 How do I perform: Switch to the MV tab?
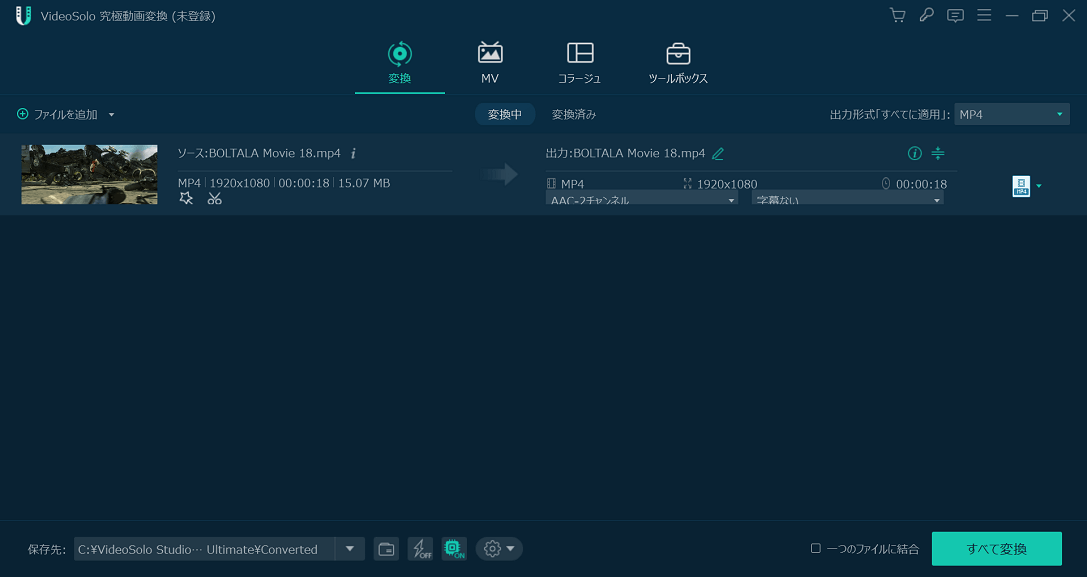click(x=490, y=63)
